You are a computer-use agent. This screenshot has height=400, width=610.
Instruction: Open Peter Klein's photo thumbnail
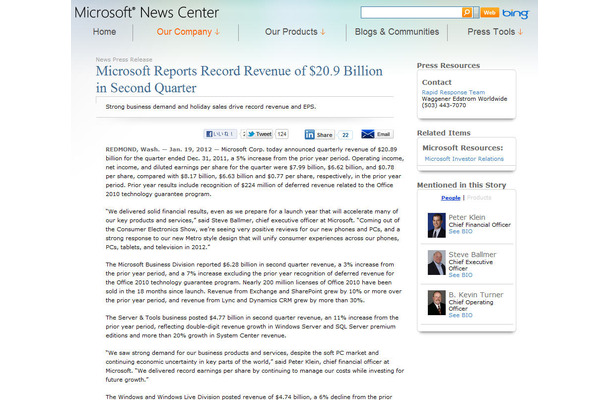coord(436,225)
